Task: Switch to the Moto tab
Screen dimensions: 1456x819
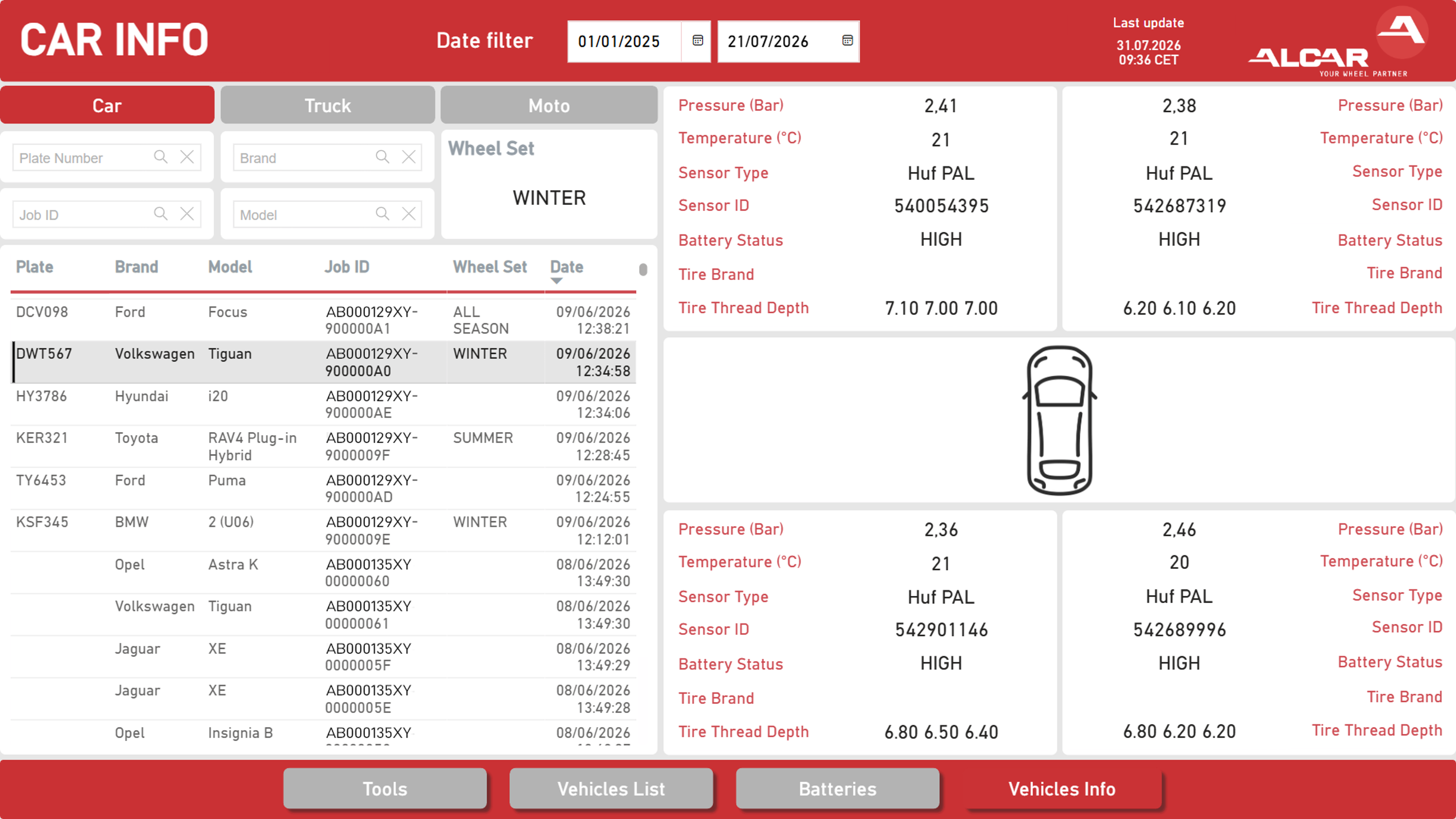Action: click(549, 105)
